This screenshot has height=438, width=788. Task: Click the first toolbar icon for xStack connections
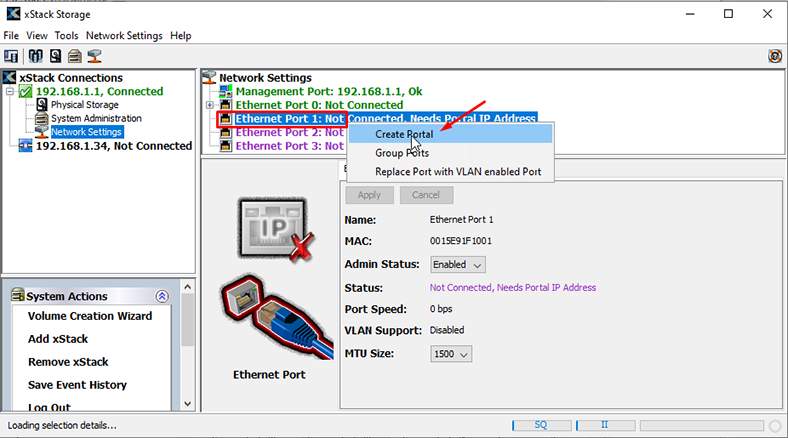11,56
